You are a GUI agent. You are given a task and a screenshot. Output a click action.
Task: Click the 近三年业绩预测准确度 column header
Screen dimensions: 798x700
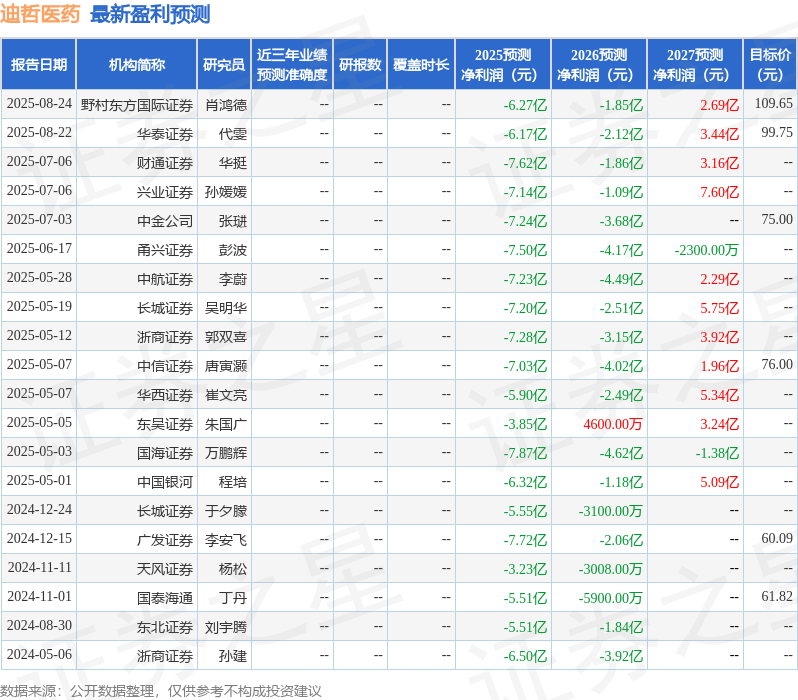click(292, 65)
